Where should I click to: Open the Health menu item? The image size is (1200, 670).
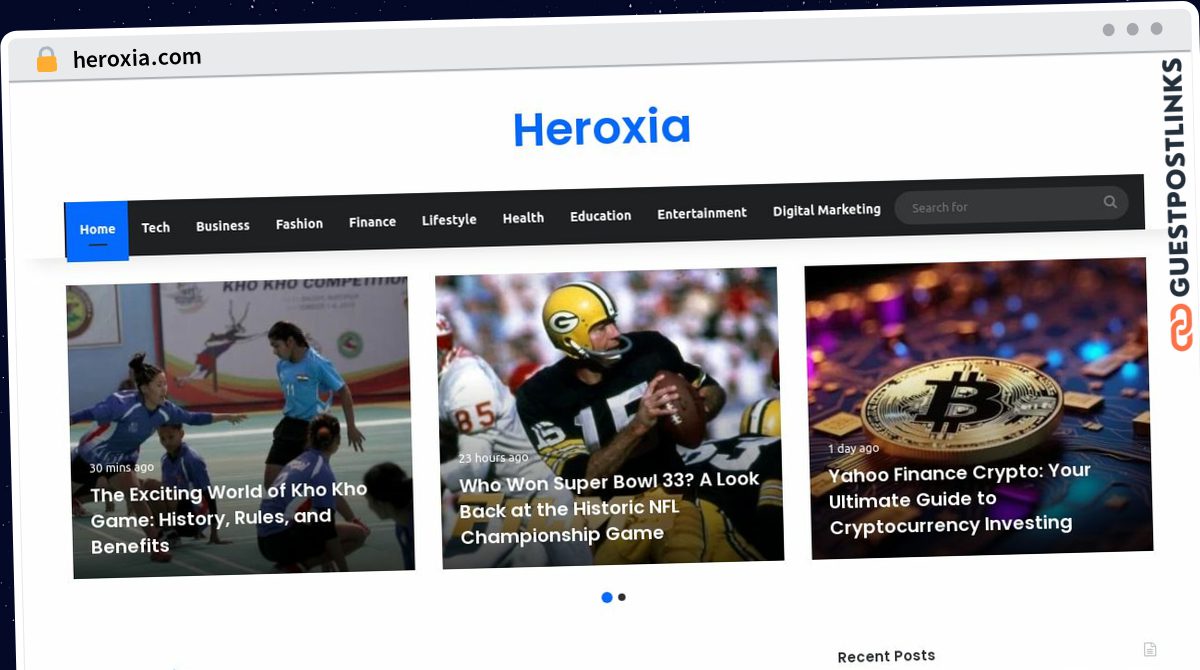tap(523, 218)
